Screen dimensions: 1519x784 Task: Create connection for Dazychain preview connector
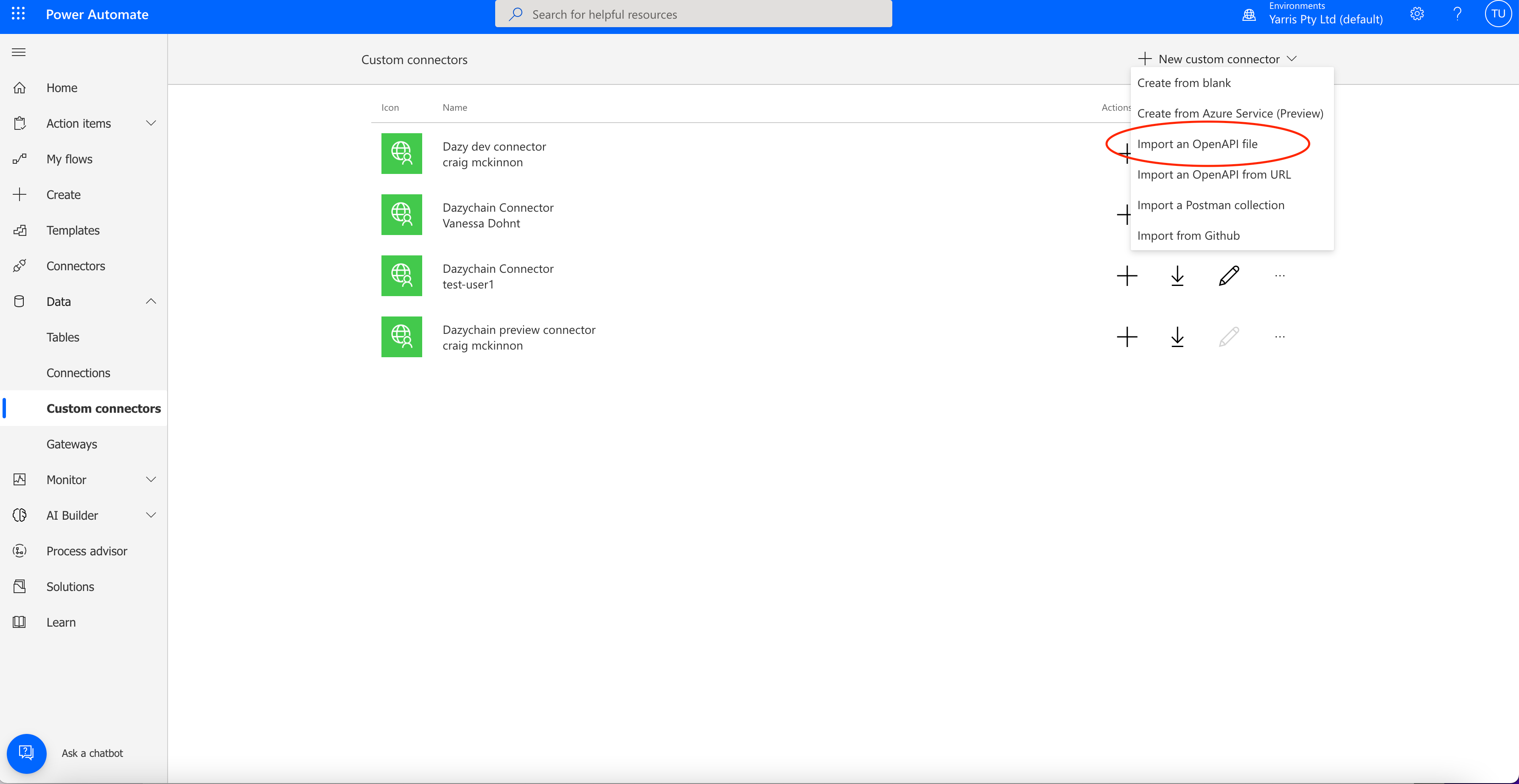pos(1127,336)
